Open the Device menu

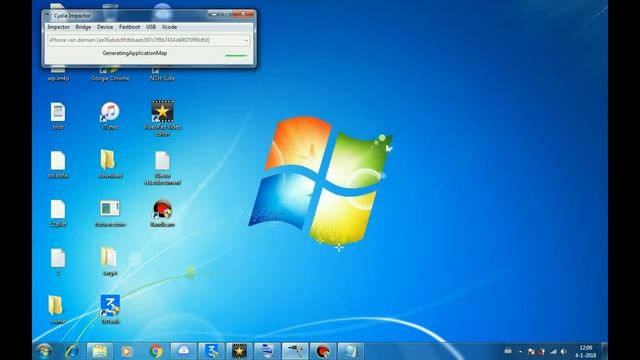coord(105,27)
